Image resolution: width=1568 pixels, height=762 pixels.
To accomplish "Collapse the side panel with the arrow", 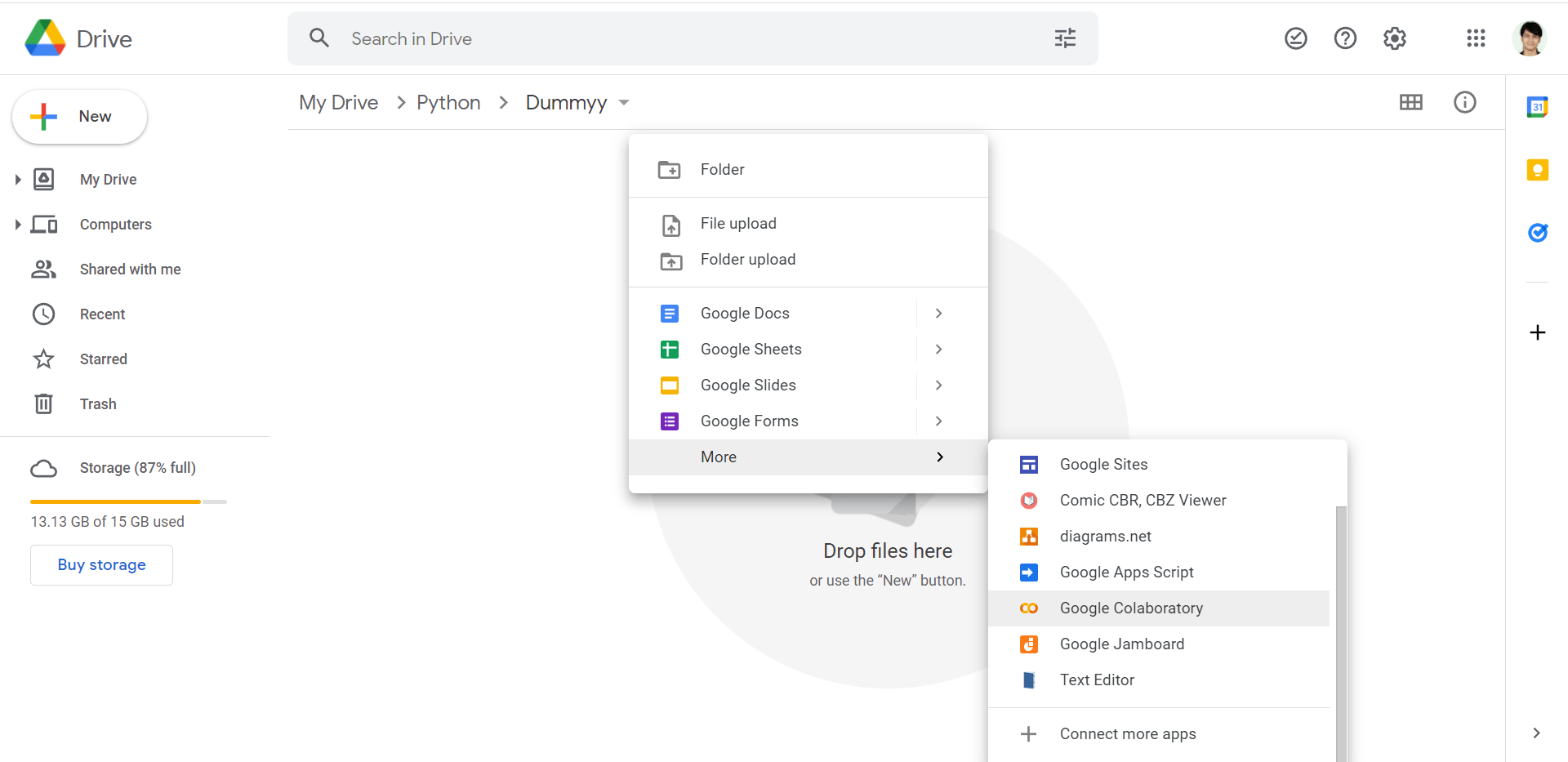I will tap(1539, 733).
